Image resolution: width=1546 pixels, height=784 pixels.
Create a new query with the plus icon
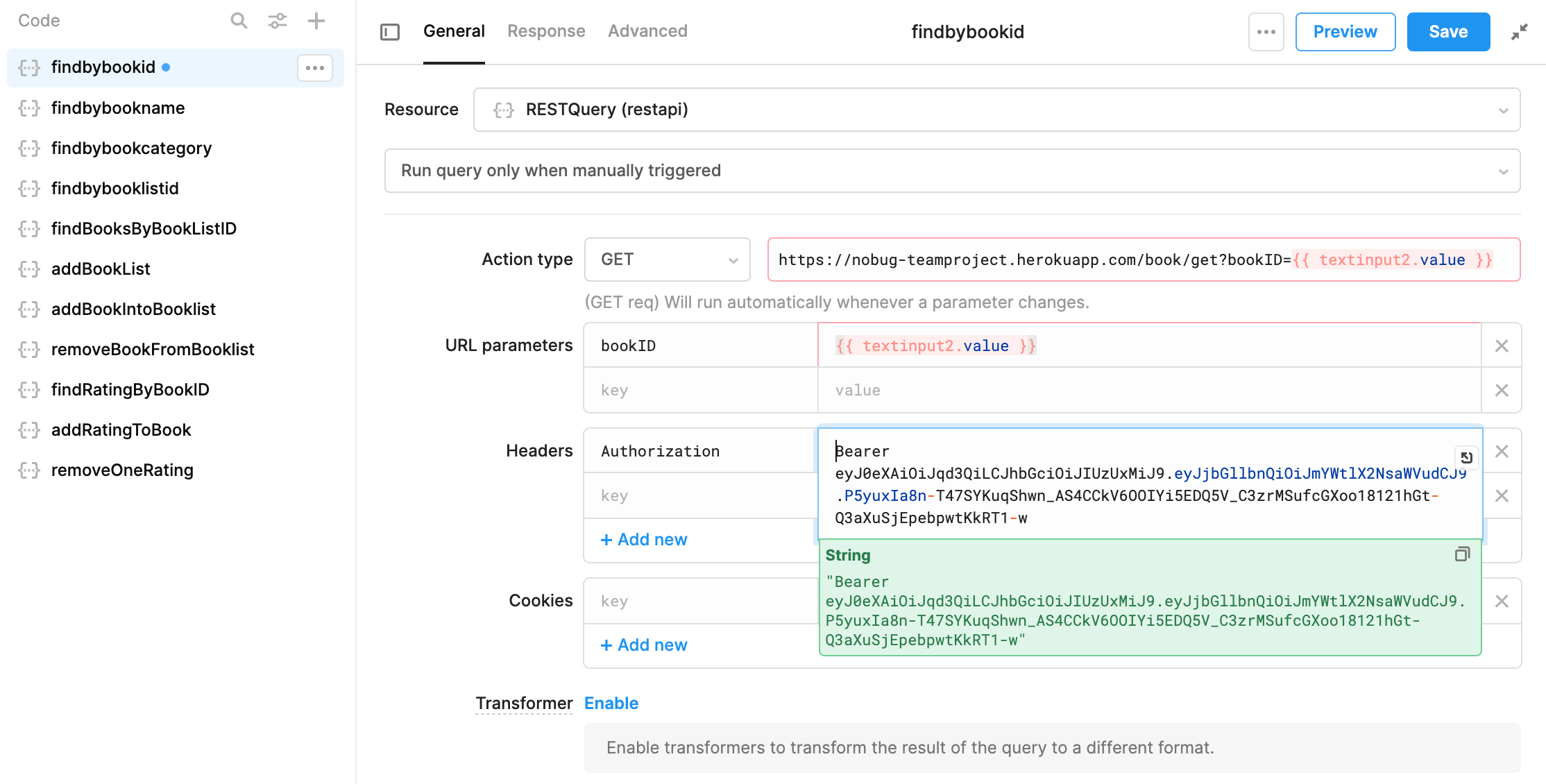[316, 21]
